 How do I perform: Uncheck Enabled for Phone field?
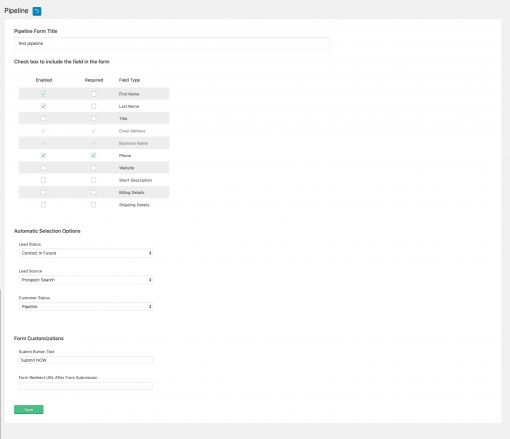pyautogui.click(x=43, y=156)
